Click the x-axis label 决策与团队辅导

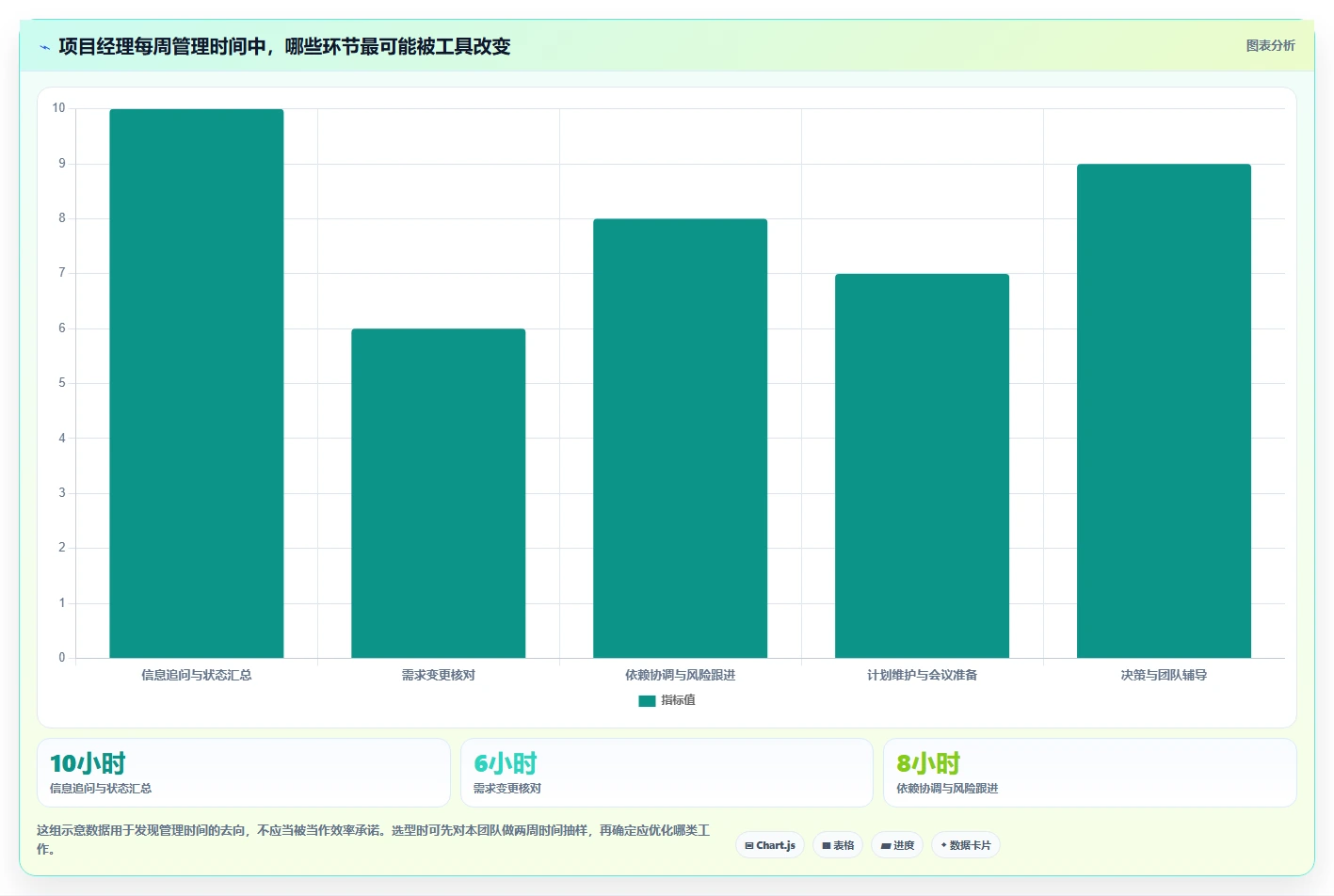tap(1164, 675)
